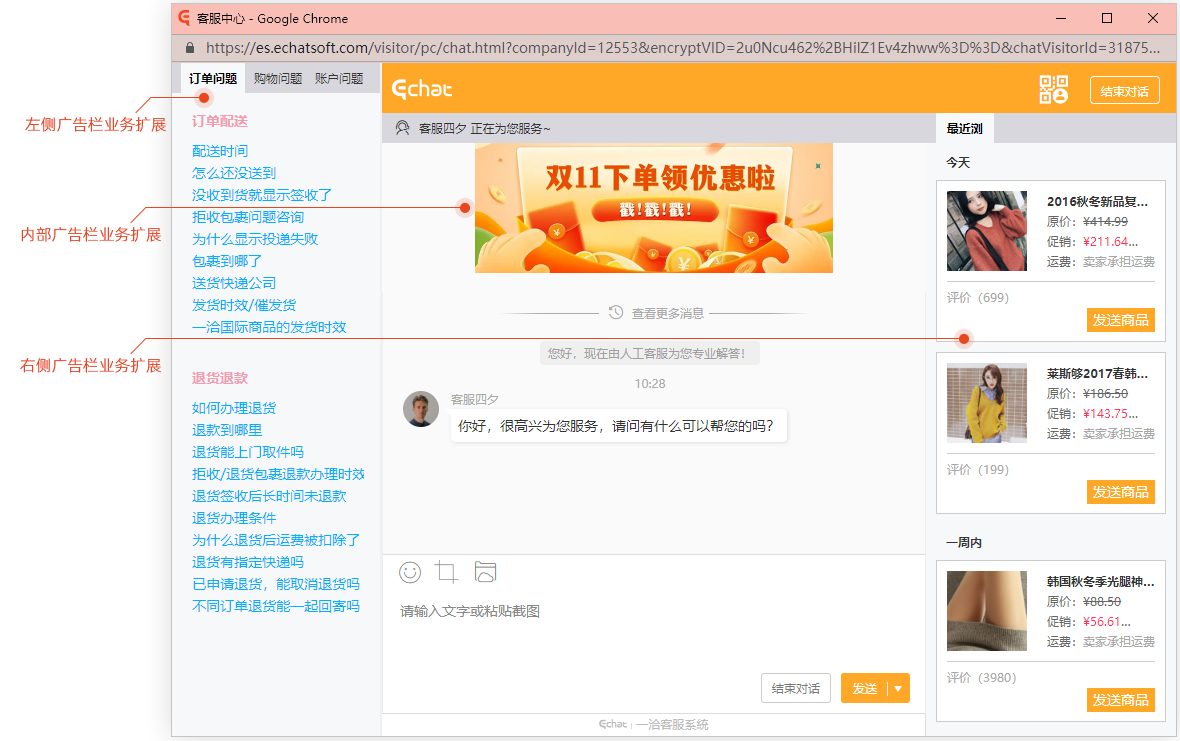Click the screenshot crop tool icon
Image resolution: width=1180 pixels, height=741 pixels.
447,572
